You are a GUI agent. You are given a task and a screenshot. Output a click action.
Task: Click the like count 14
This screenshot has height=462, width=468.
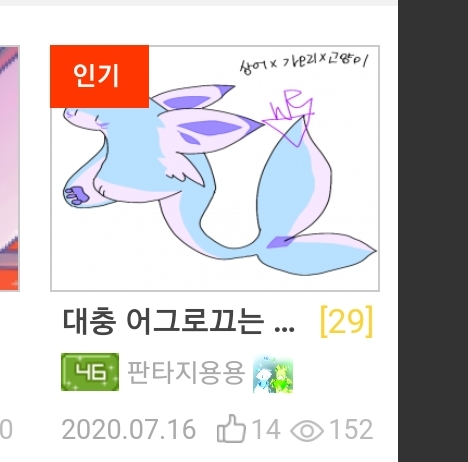[266, 429]
